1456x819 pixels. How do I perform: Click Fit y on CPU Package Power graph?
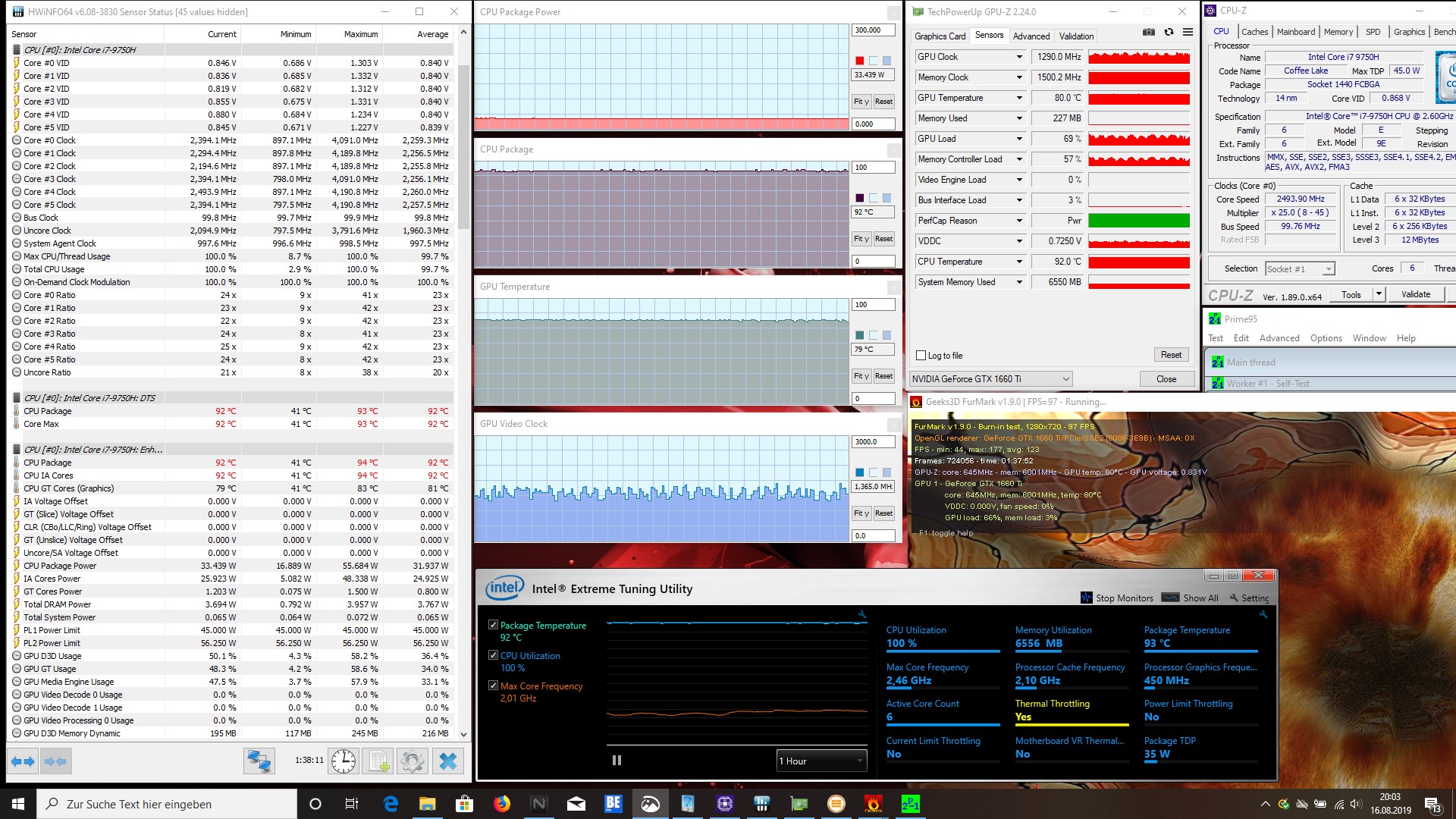pyautogui.click(x=861, y=102)
